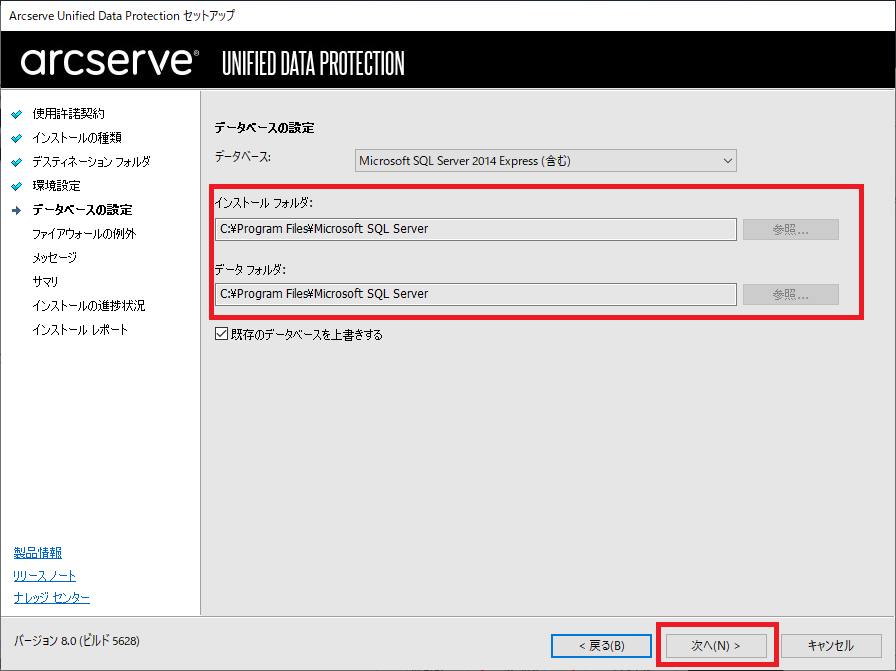The height and width of the screenshot is (671, 896).
Task: Open the リリース ノート link
Action: [45, 576]
